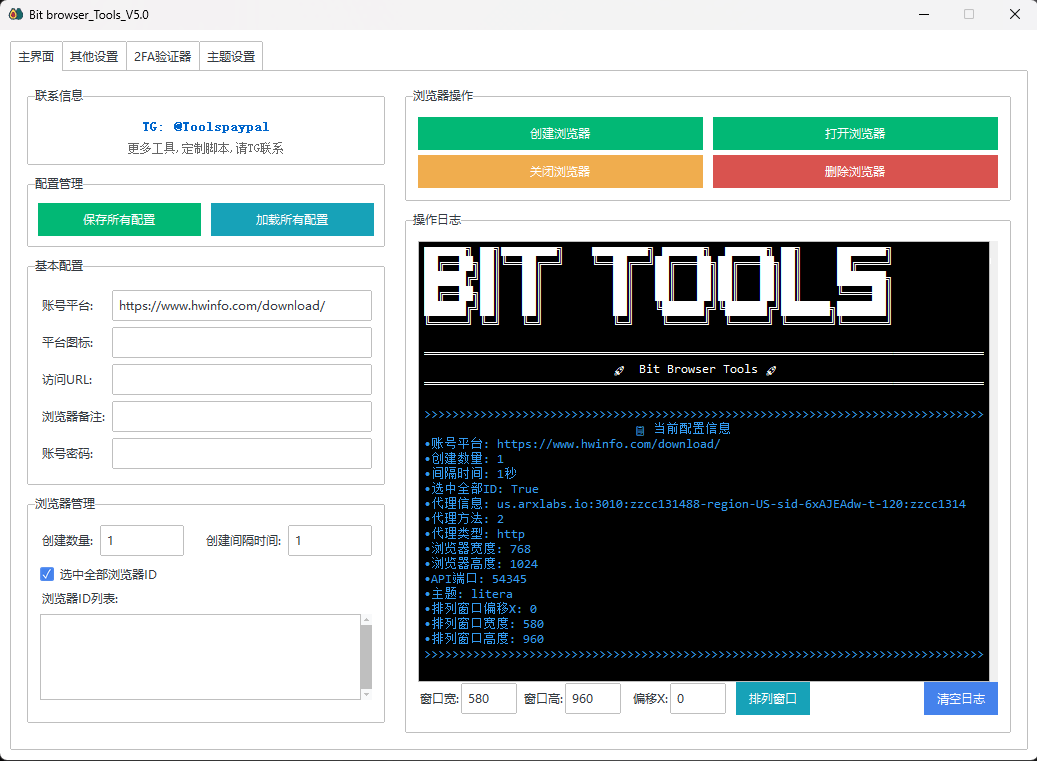The height and width of the screenshot is (761, 1037).
Task: Click the 排列窗口 button
Action: click(x=772, y=698)
